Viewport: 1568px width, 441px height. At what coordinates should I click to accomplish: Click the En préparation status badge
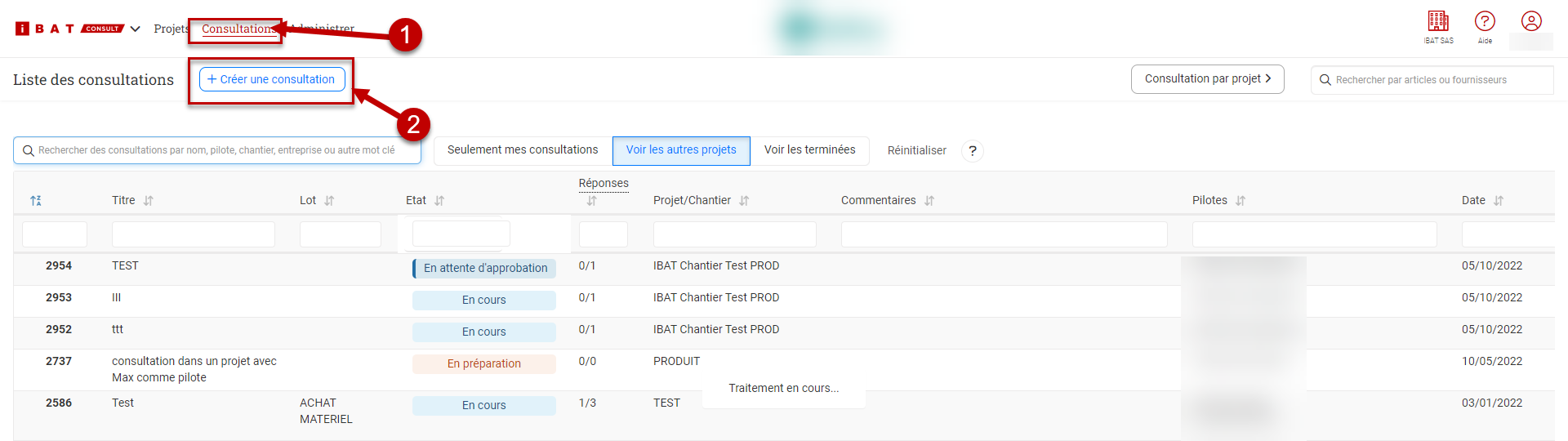(x=484, y=364)
